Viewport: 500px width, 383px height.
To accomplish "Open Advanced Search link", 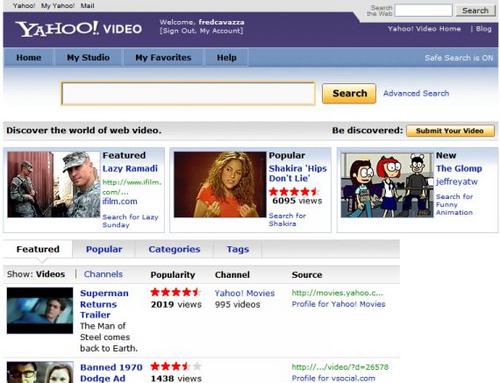I will pyautogui.click(x=416, y=93).
